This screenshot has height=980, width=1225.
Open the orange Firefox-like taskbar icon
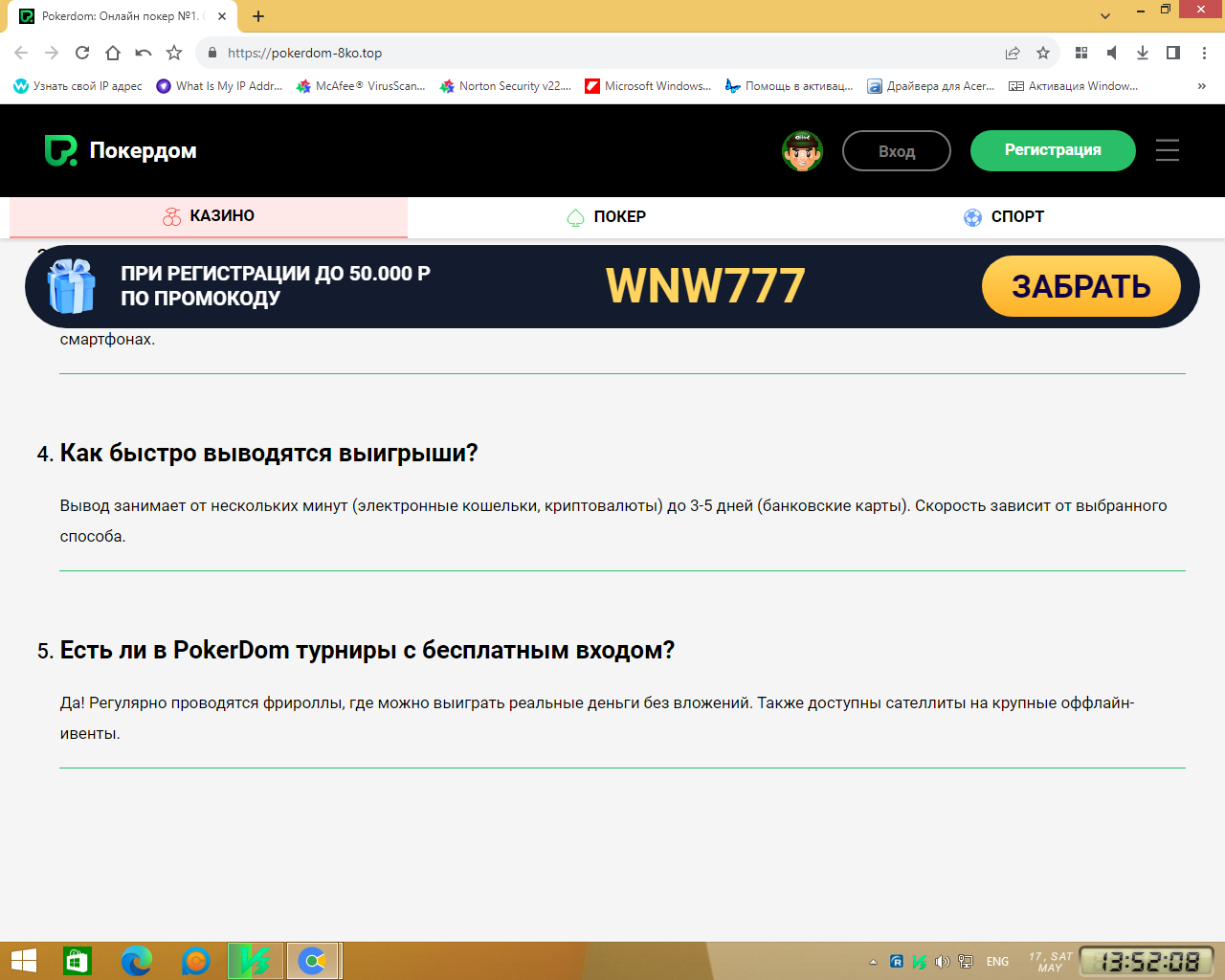[196, 961]
